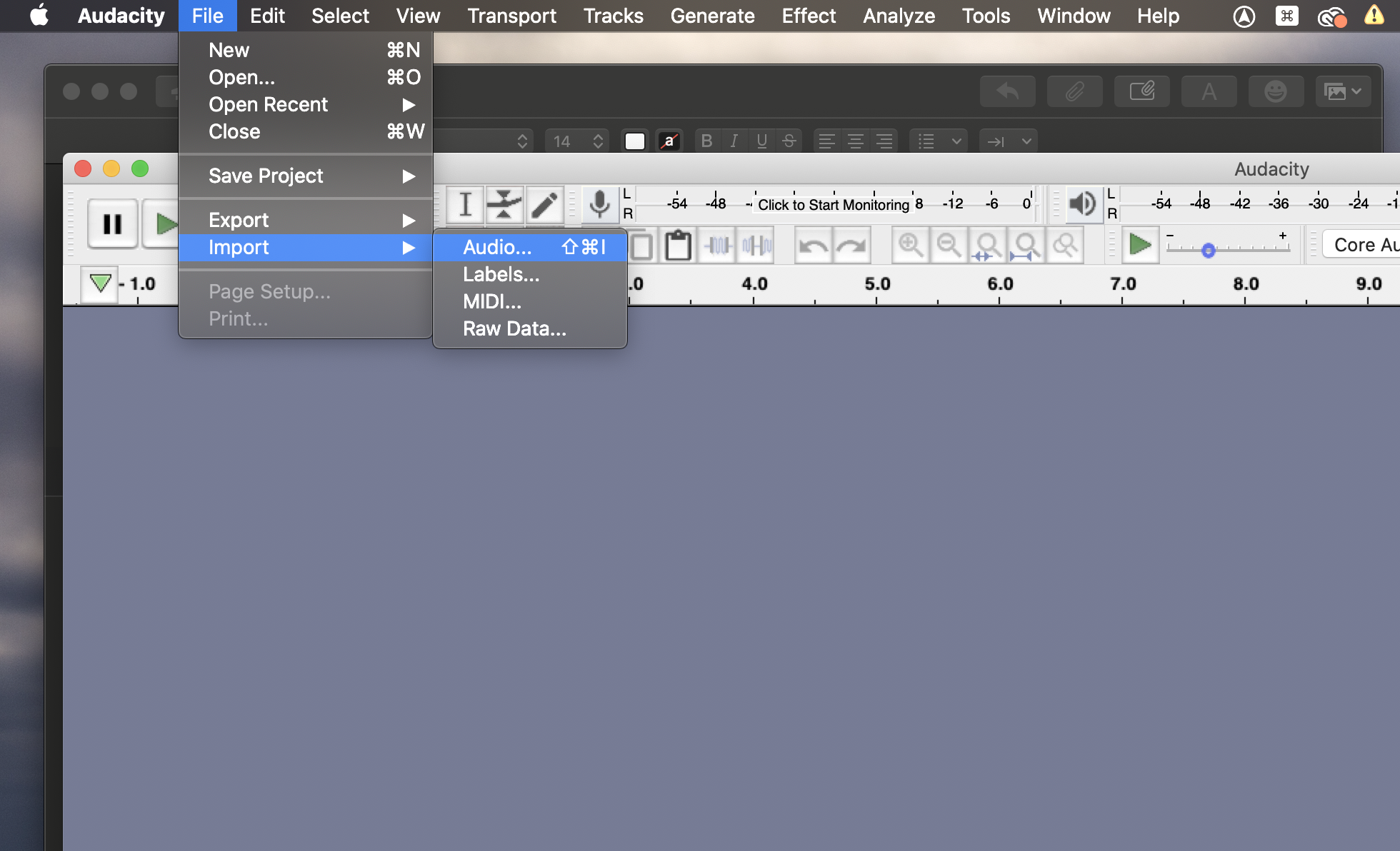The height and width of the screenshot is (851, 1400).
Task: Click the Command key menu bar icon
Action: [1286, 16]
